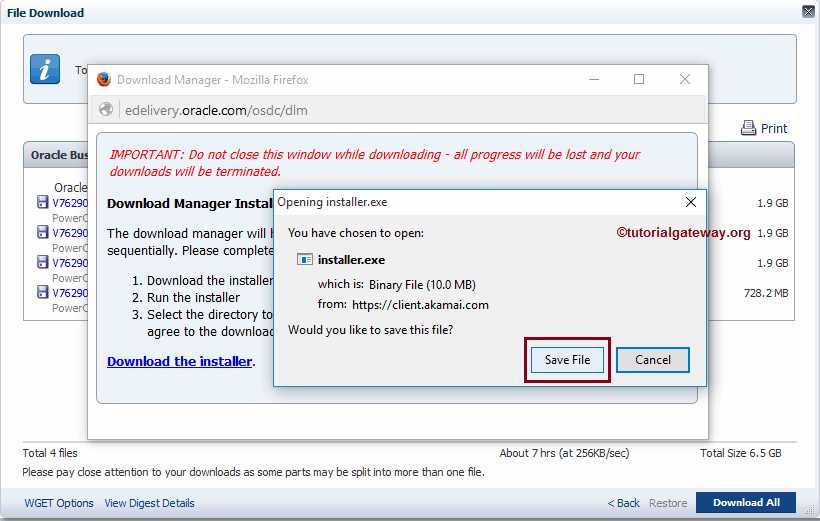
Task: Open the 'Download the installer' link
Action: pyautogui.click(x=179, y=361)
